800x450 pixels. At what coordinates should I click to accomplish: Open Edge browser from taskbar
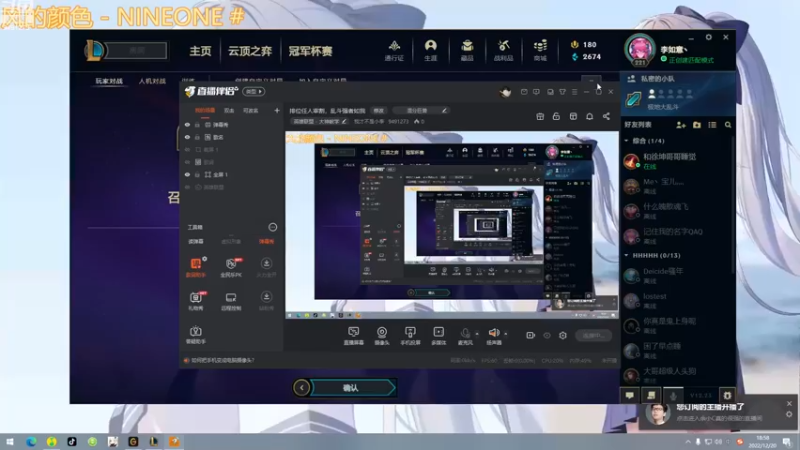31,441
